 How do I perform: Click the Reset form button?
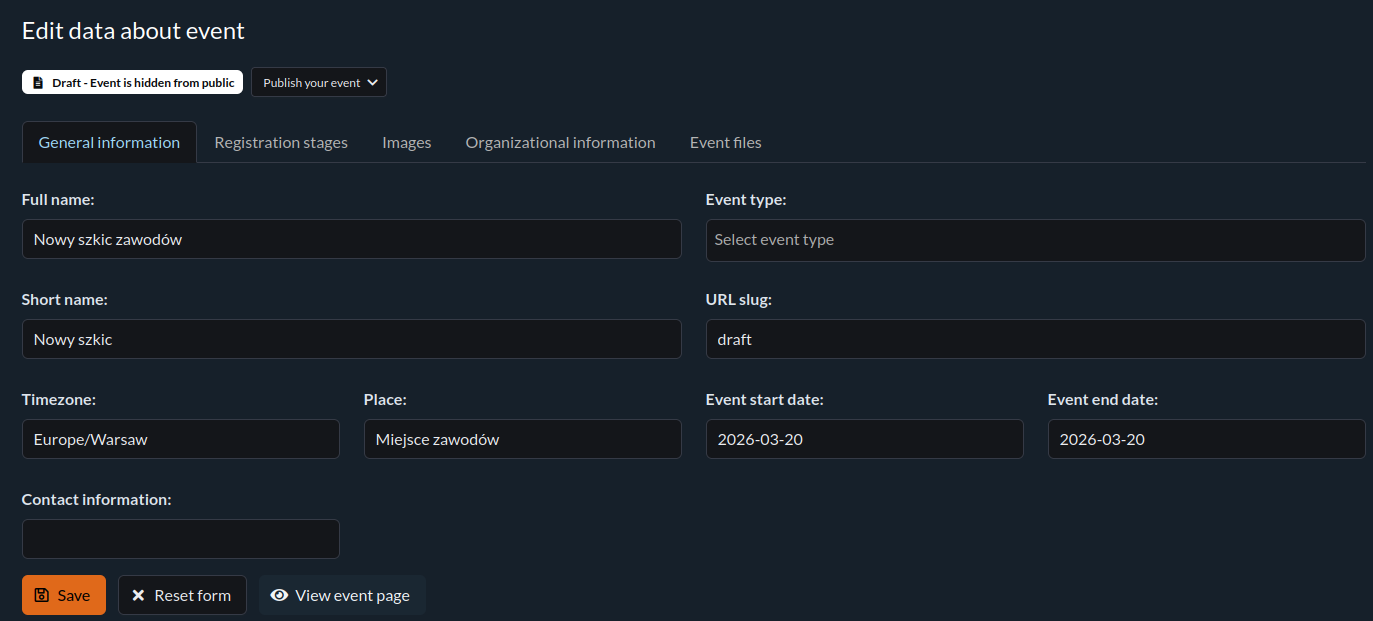[x=182, y=595]
